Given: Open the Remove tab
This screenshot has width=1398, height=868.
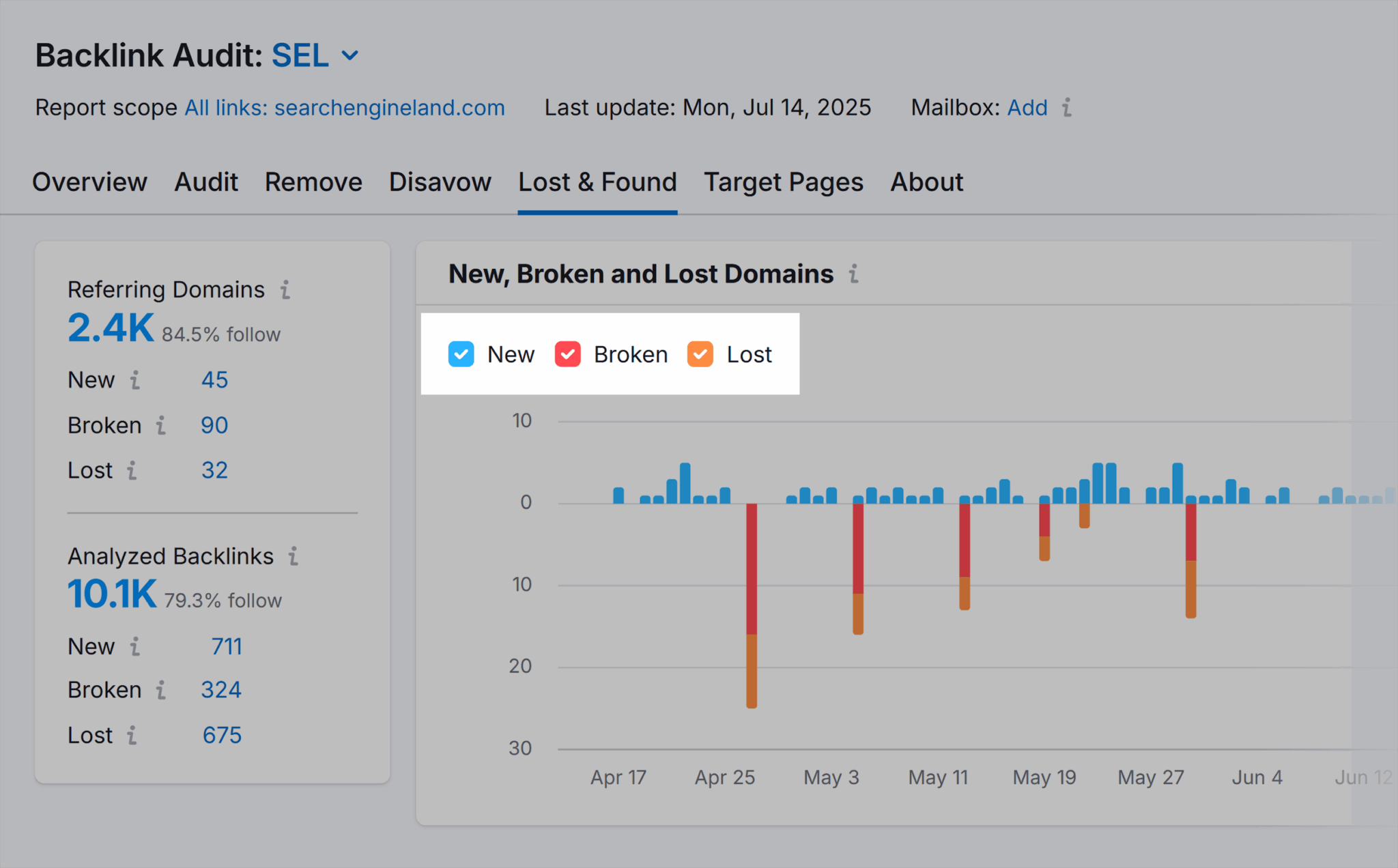Looking at the screenshot, I should (x=313, y=182).
